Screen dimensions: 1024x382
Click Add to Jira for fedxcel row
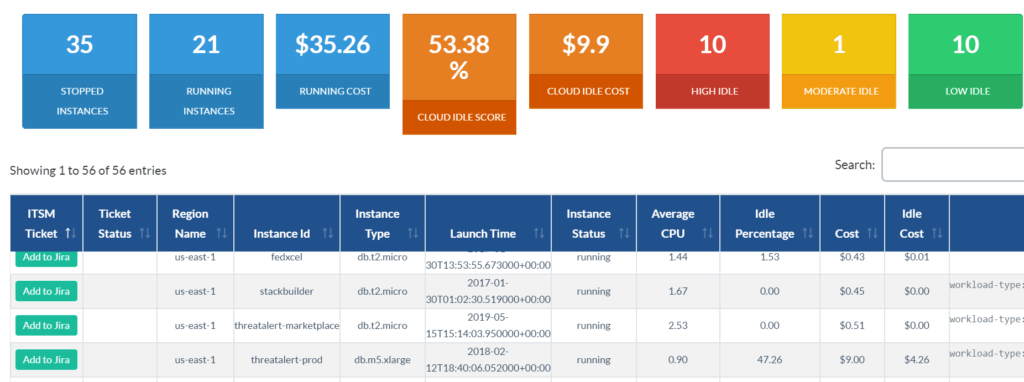point(46,258)
